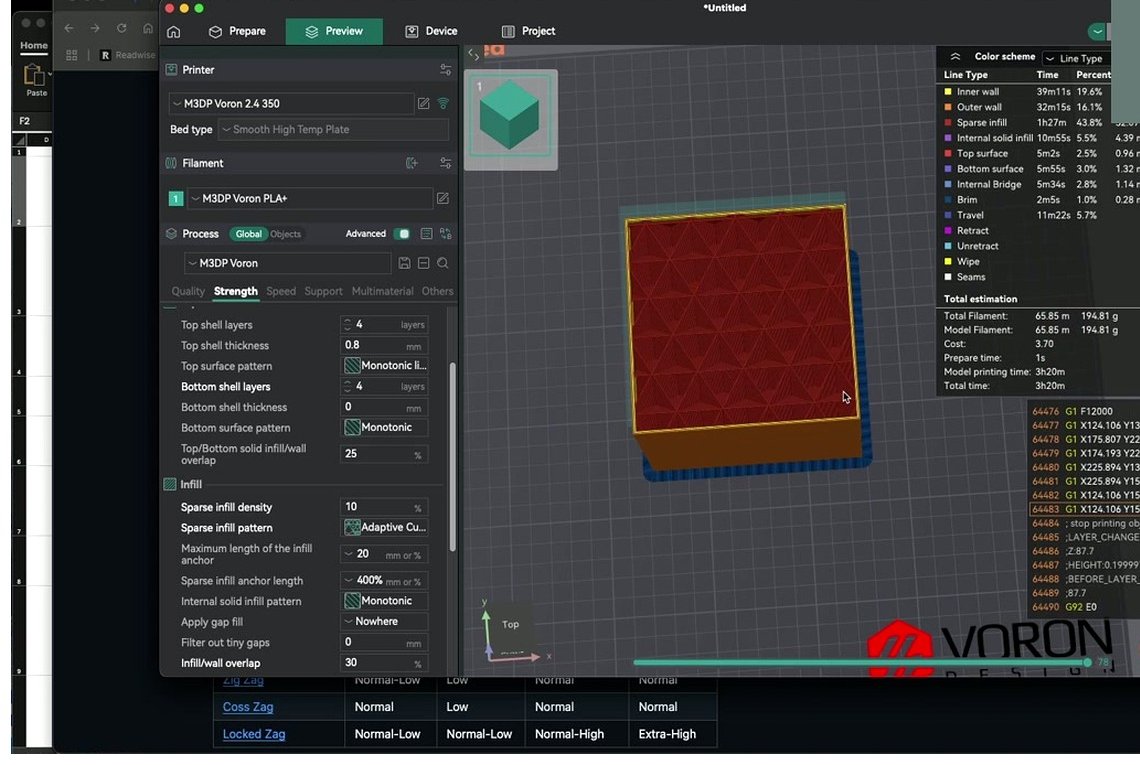Click the browser forward arrow
The height and width of the screenshot is (765, 1140).
(95, 28)
